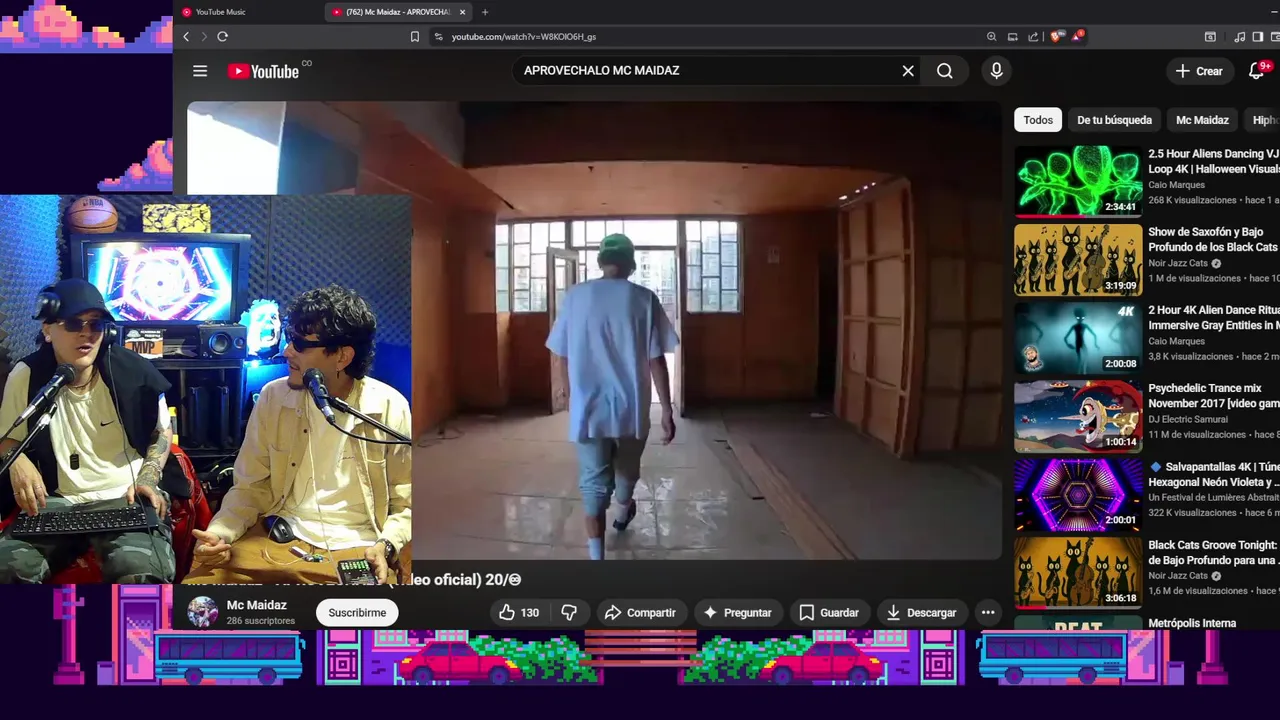This screenshot has height=720, width=1280.
Task: Click the Psychedelic Trance mix title text
Action: [1213, 396]
